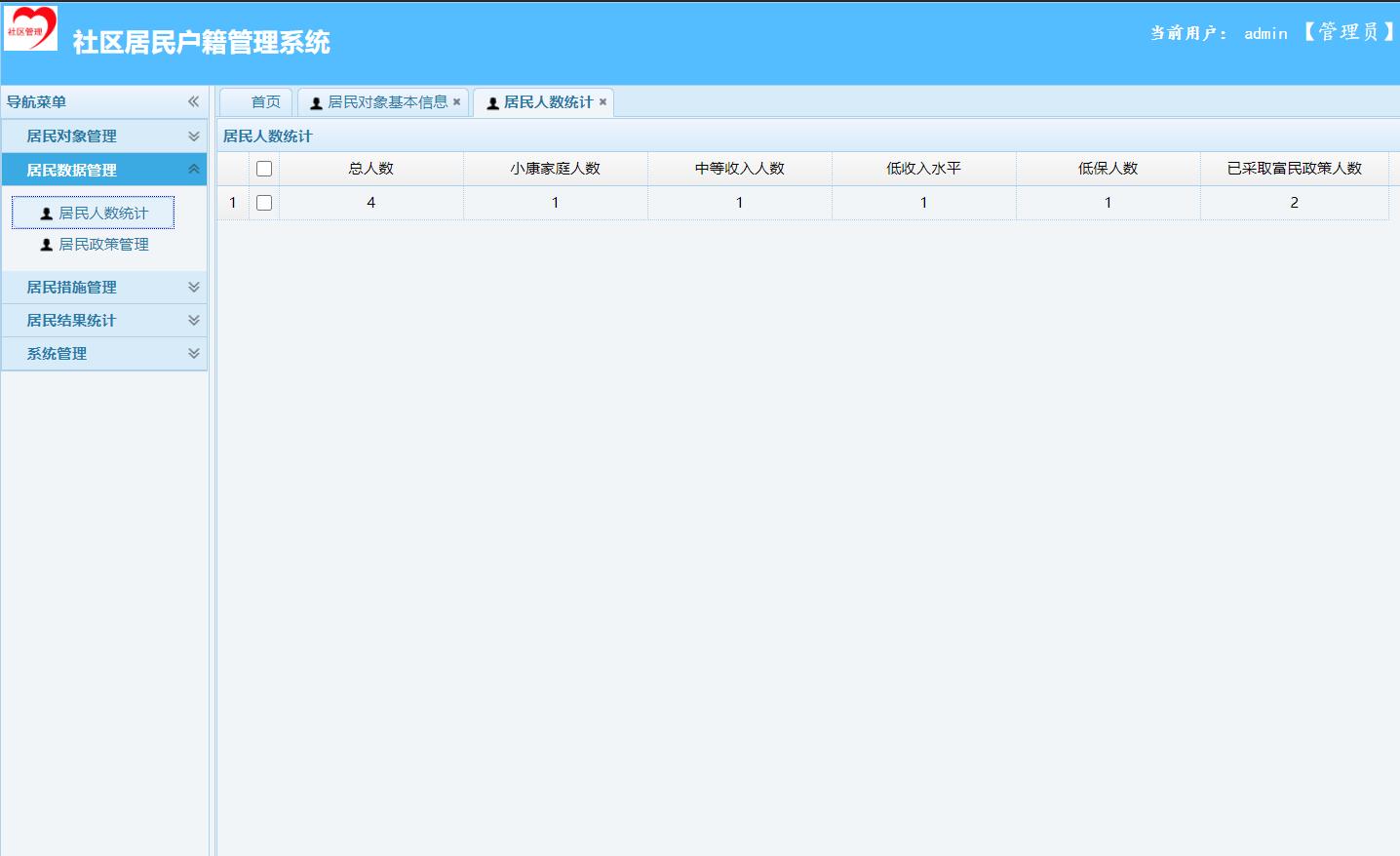This screenshot has width=1400, height=856.
Task: Close the 居民对象基本信息 tab
Action: [457, 100]
